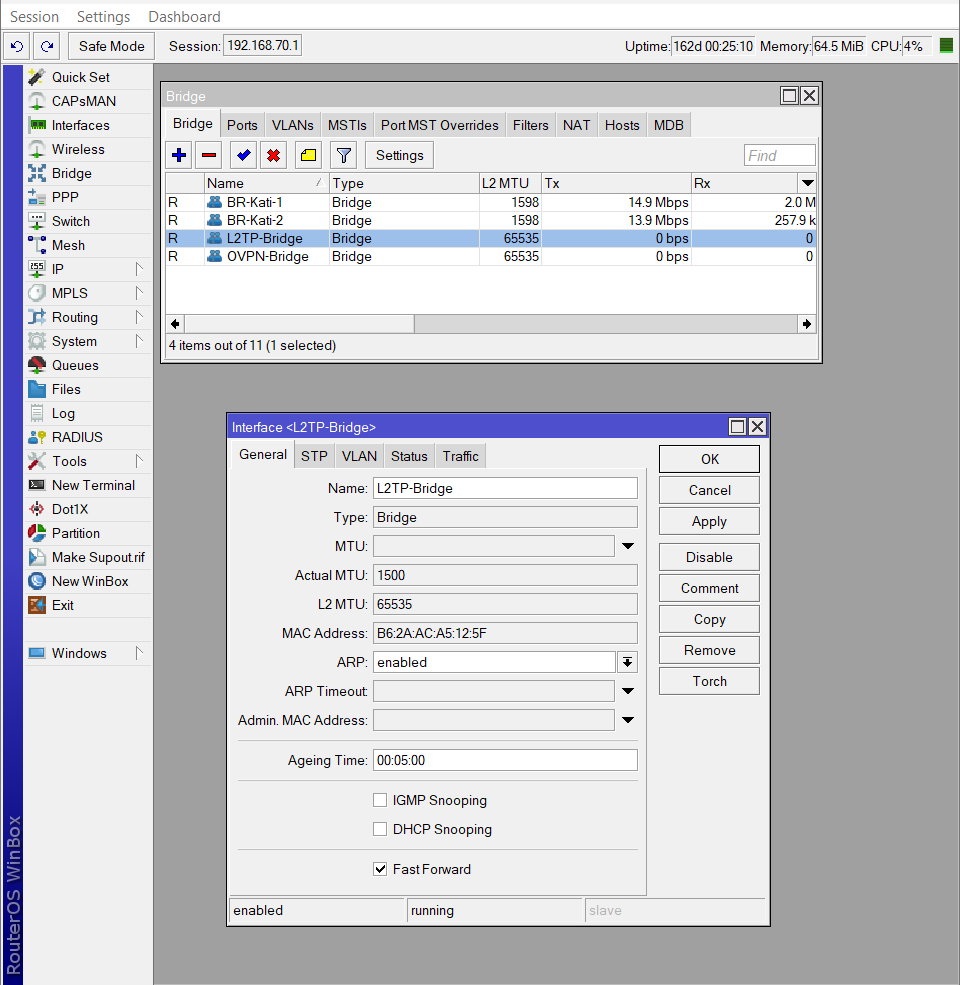The height and width of the screenshot is (985, 960).
Task: Uncheck Fast Forward
Action: coord(380,869)
